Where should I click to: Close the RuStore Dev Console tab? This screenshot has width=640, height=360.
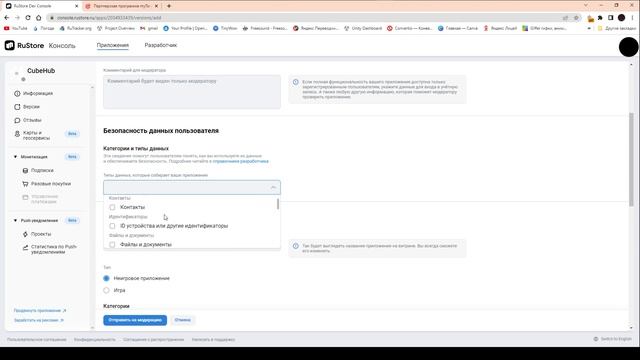pos(76,6)
